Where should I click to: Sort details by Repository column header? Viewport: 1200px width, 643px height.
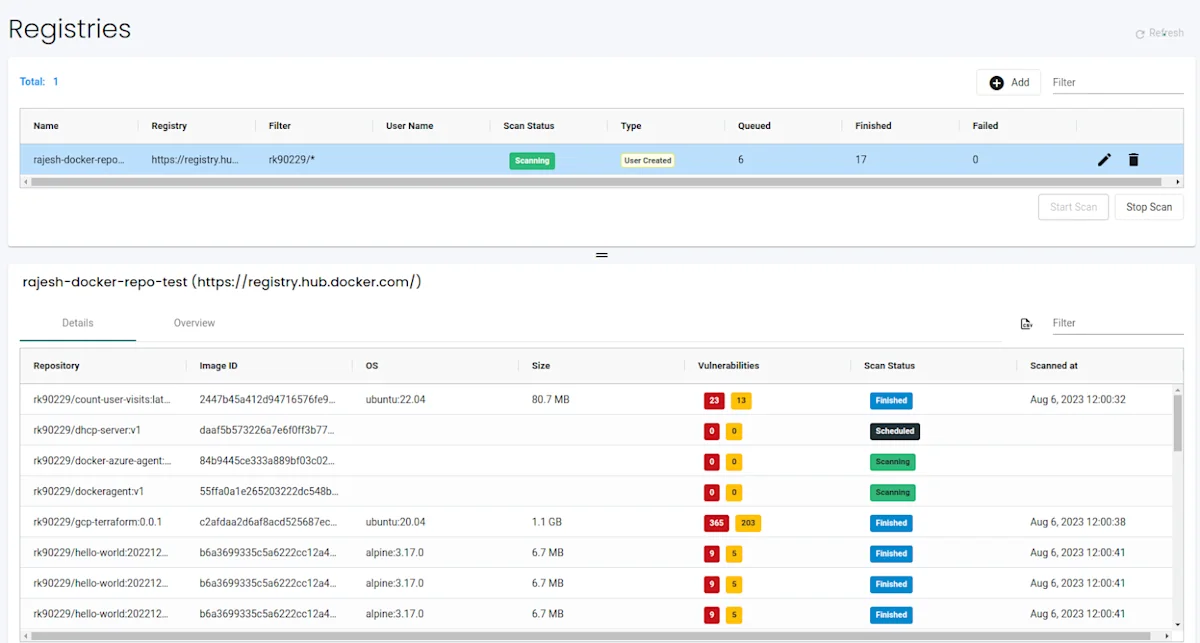click(x=56, y=366)
